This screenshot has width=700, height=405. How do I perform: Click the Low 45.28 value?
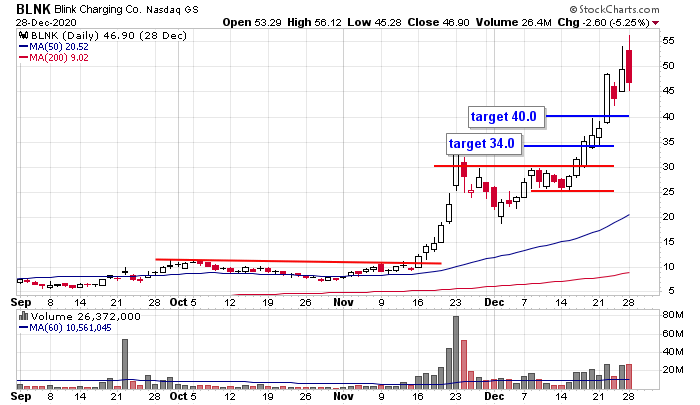pyautogui.click(x=374, y=22)
